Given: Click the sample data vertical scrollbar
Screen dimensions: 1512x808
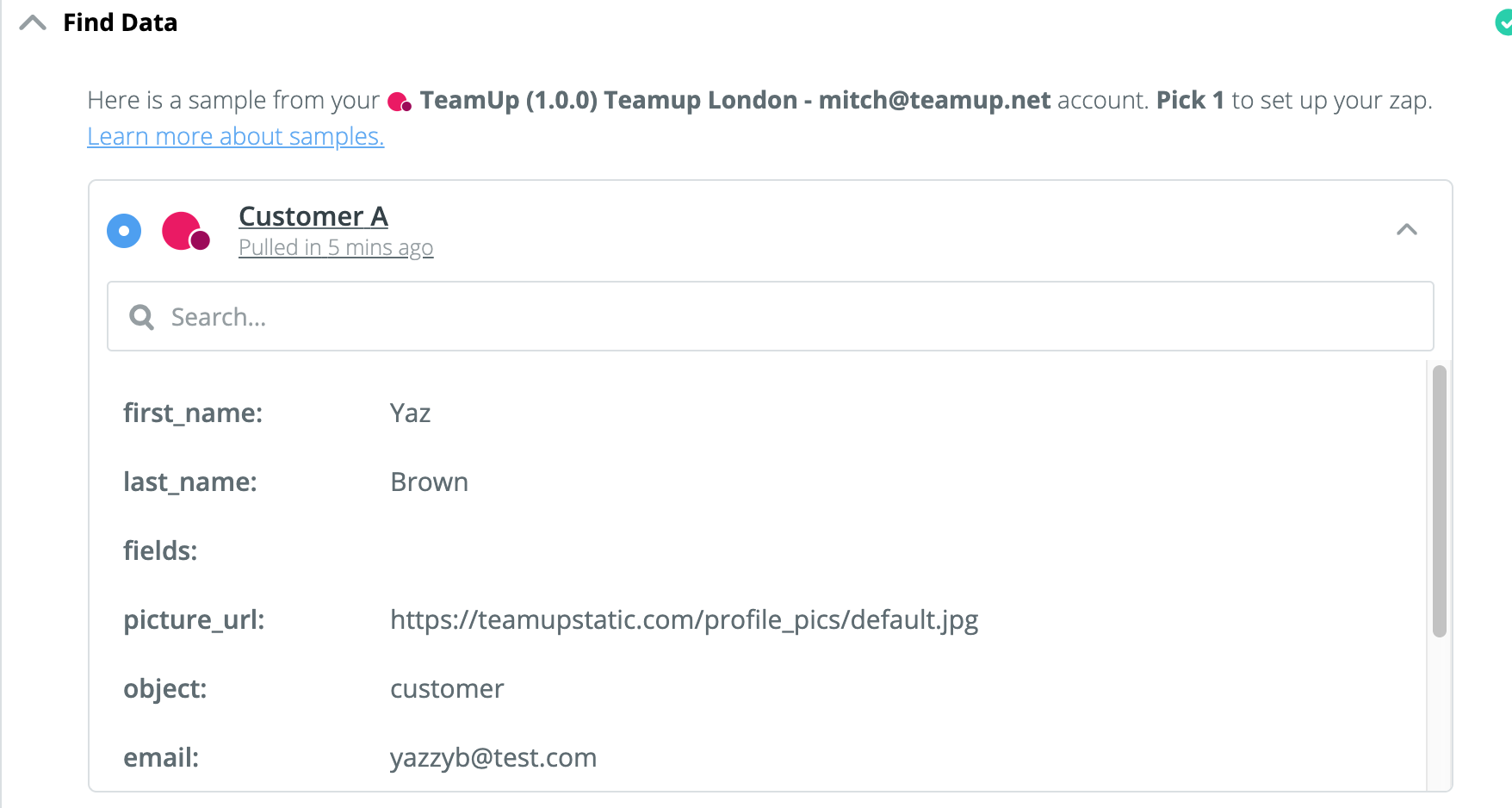Looking at the screenshot, I should (x=1439, y=500).
